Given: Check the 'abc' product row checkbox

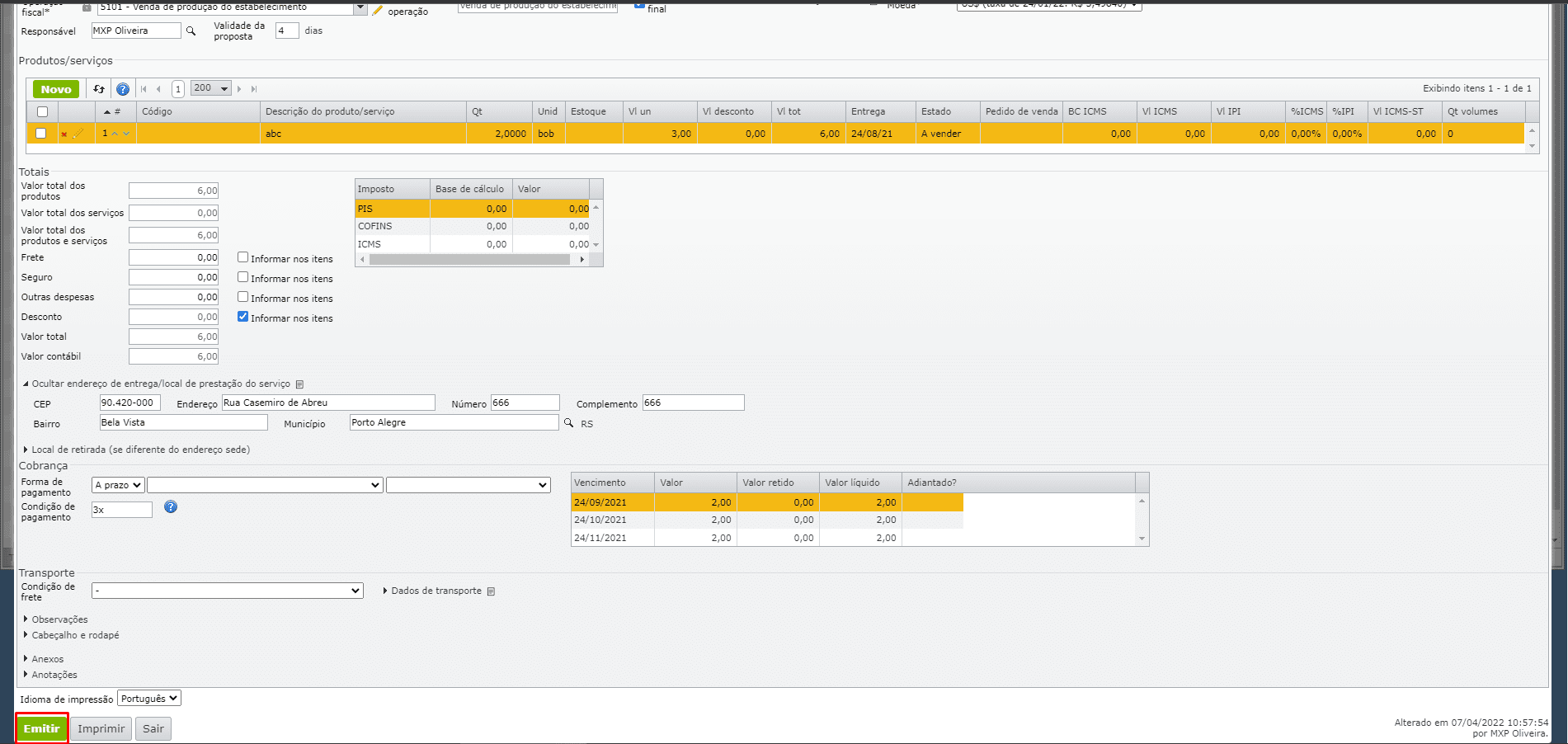Looking at the screenshot, I should 41,134.
